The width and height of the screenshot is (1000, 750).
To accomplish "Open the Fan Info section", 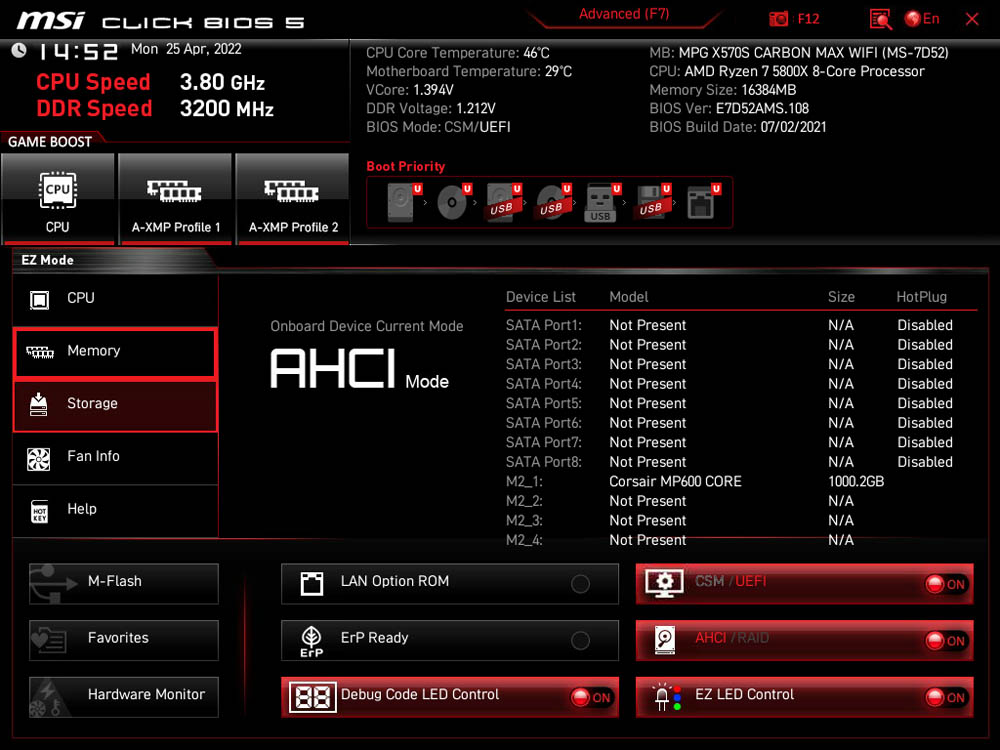I will point(115,457).
